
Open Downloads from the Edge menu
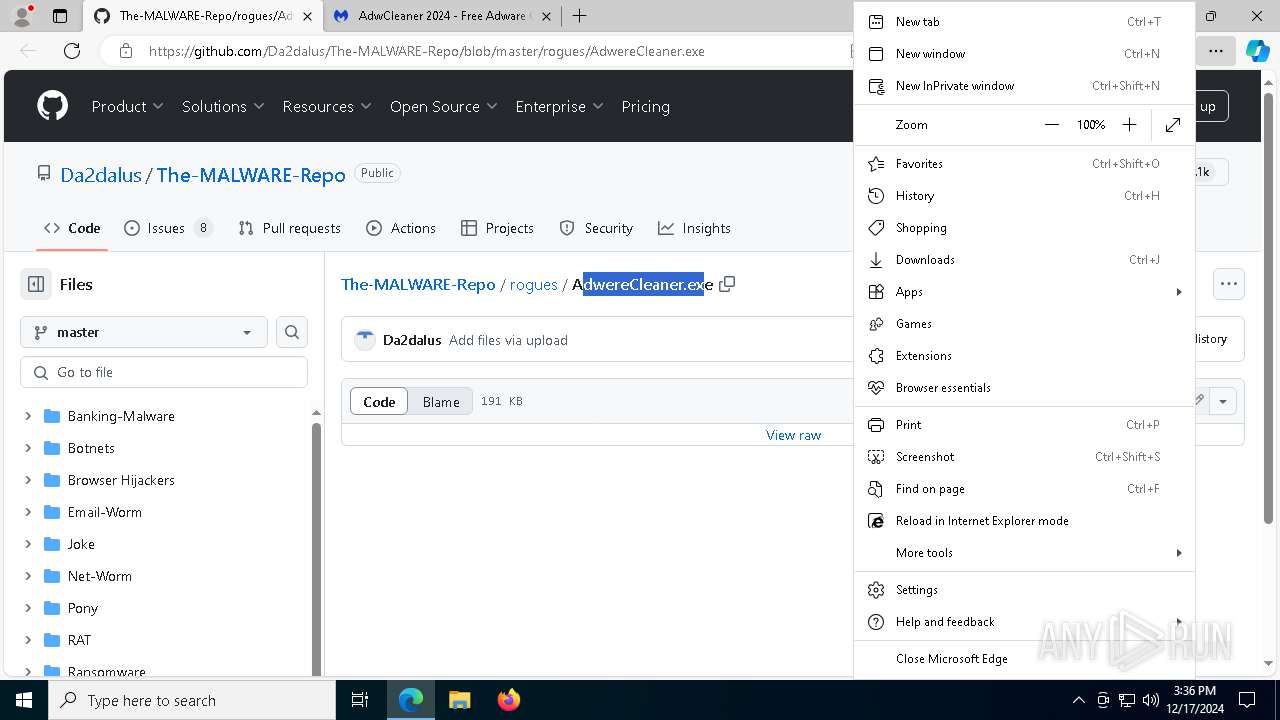pyautogui.click(x=1024, y=260)
